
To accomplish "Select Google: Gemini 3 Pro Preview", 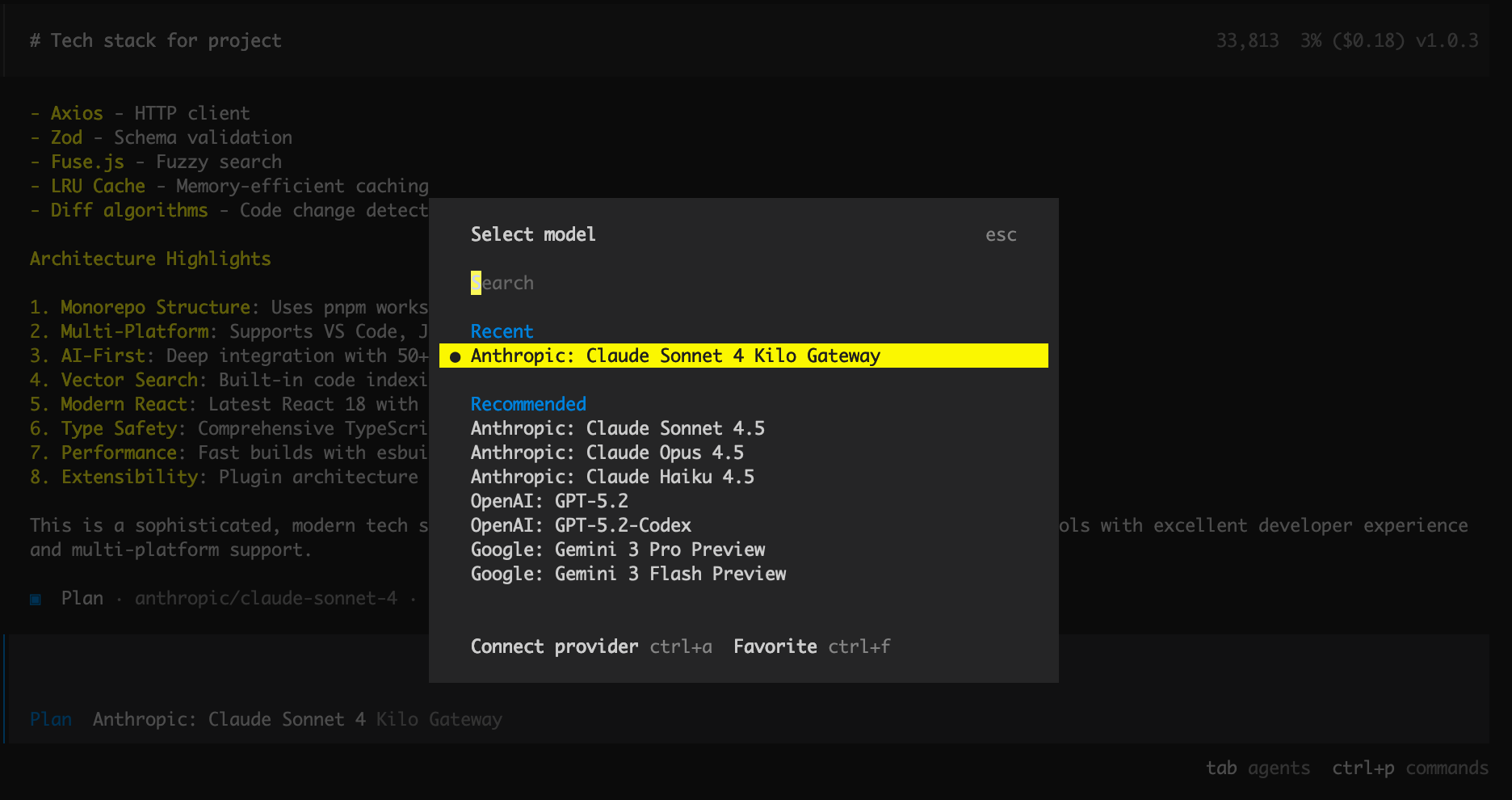I will click(618, 549).
